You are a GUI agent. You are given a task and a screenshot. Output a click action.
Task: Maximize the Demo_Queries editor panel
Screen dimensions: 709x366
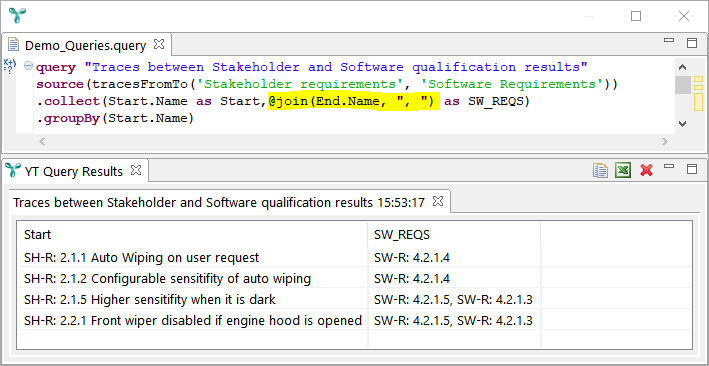692,43
